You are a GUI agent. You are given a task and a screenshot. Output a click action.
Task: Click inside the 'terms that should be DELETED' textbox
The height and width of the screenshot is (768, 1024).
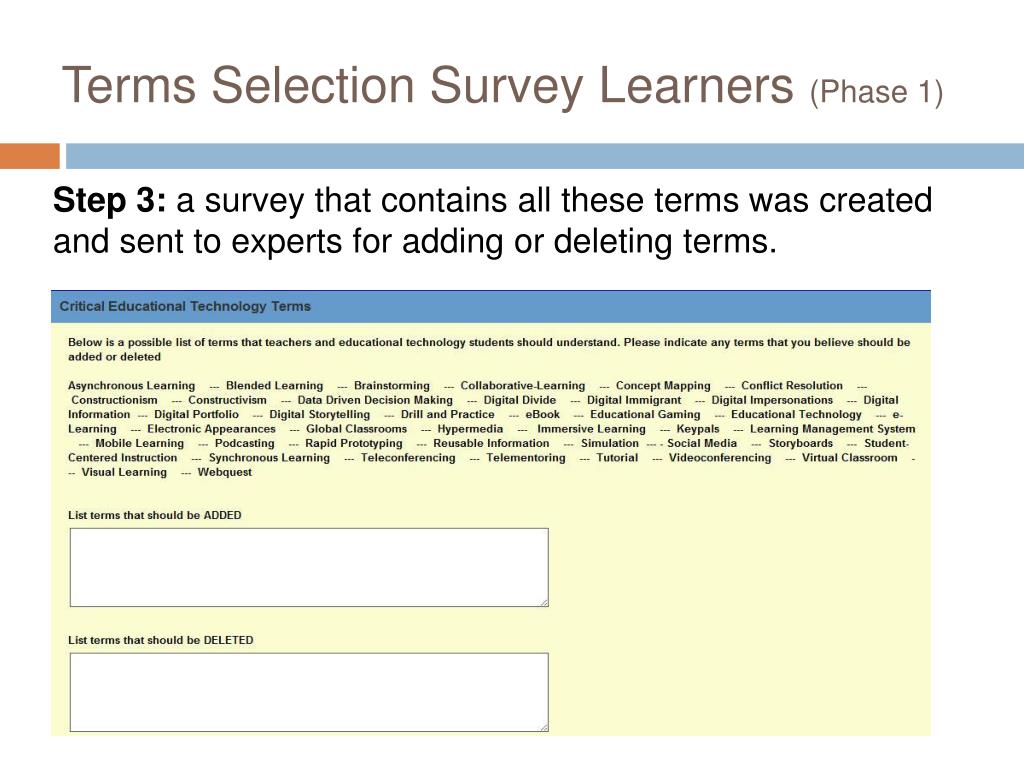coord(309,692)
